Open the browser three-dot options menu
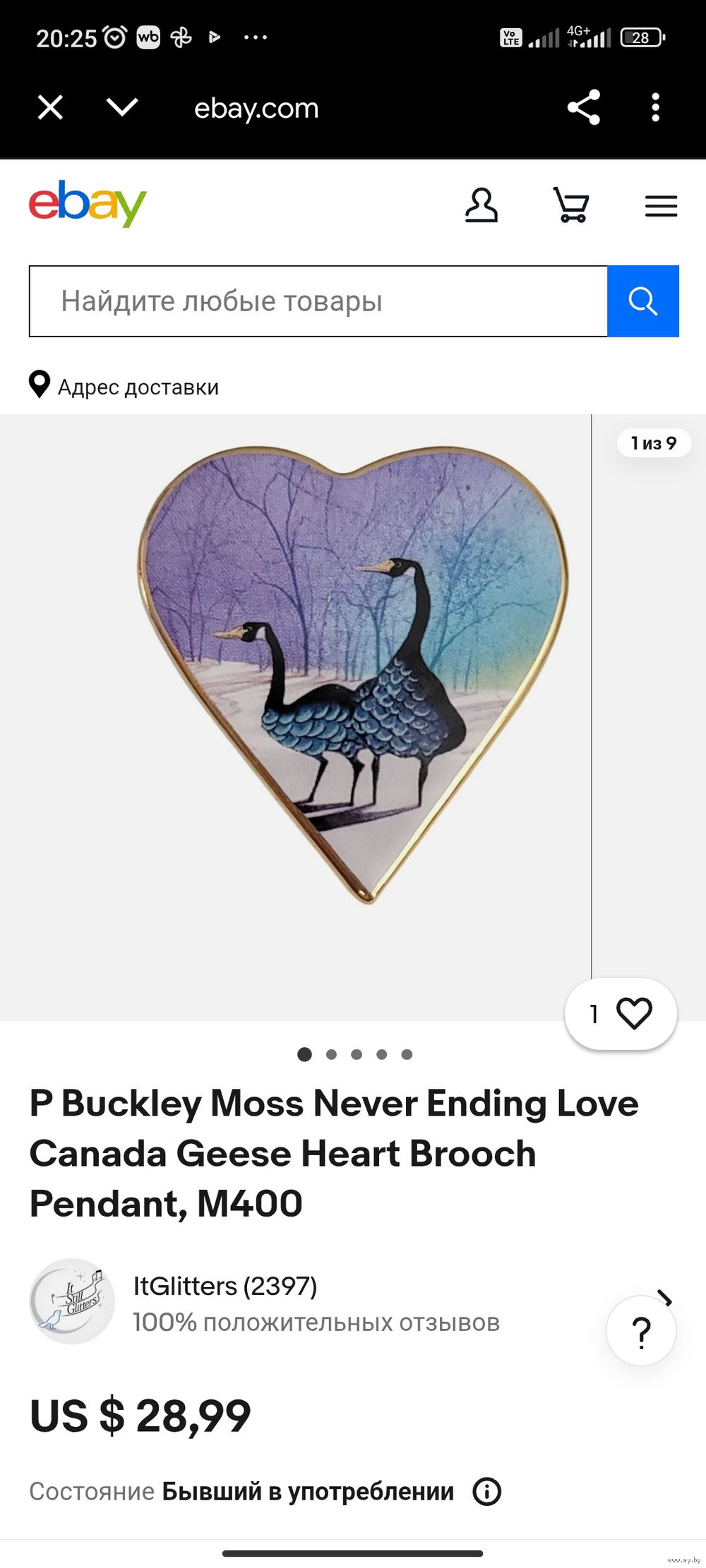Screen dimensions: 706x1568 coord(656,107)
